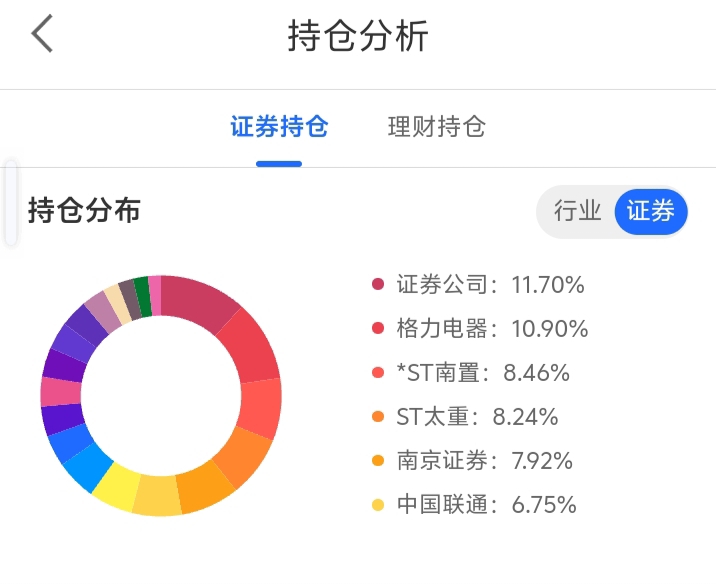The width and height of the screenshot is (716, 584).
Task: Click the crimson dot beside 证券公司
Action: coord(378,285)
